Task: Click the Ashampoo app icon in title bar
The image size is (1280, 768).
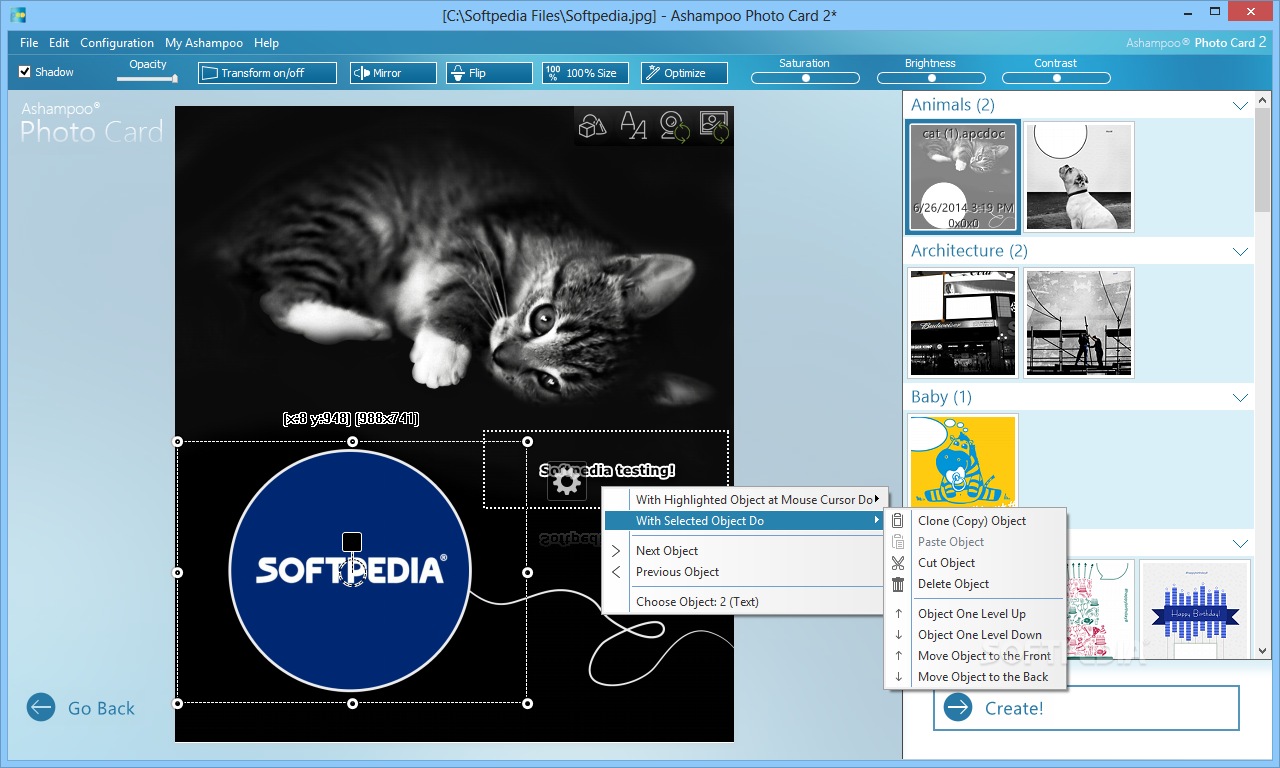Action: click(18, 15)
